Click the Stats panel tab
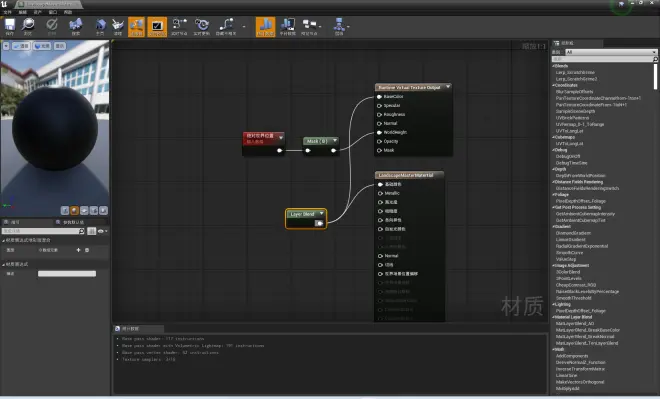Viewport: 660px width, 399px height. 138,329
